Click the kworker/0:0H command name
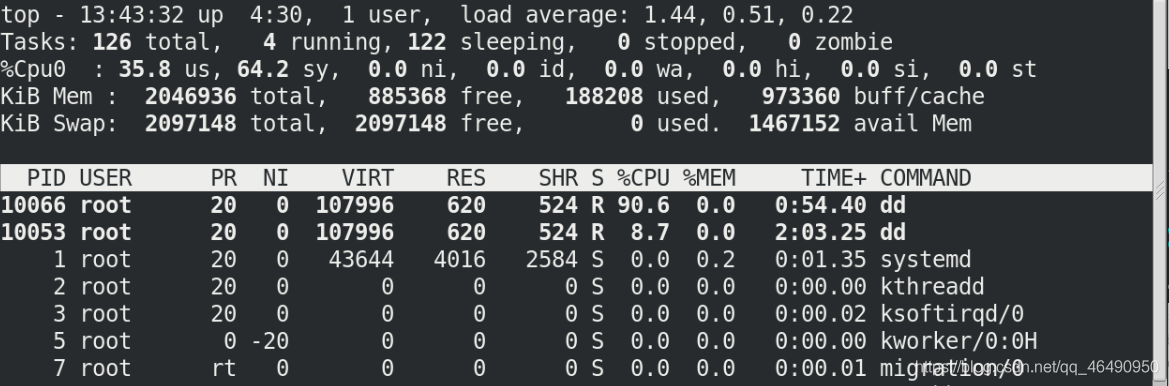Screen dimensions: 1169x386 (958, 341)
